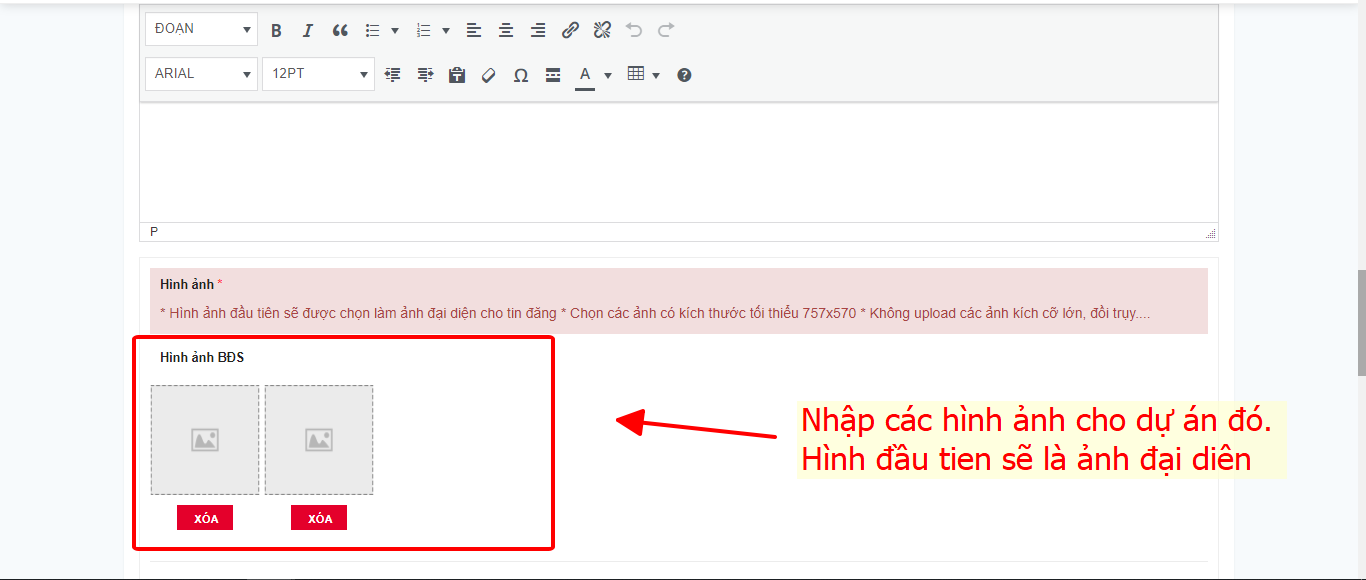
Task: Apply blockquote to the paragraph
Action: tap(340, 31)
